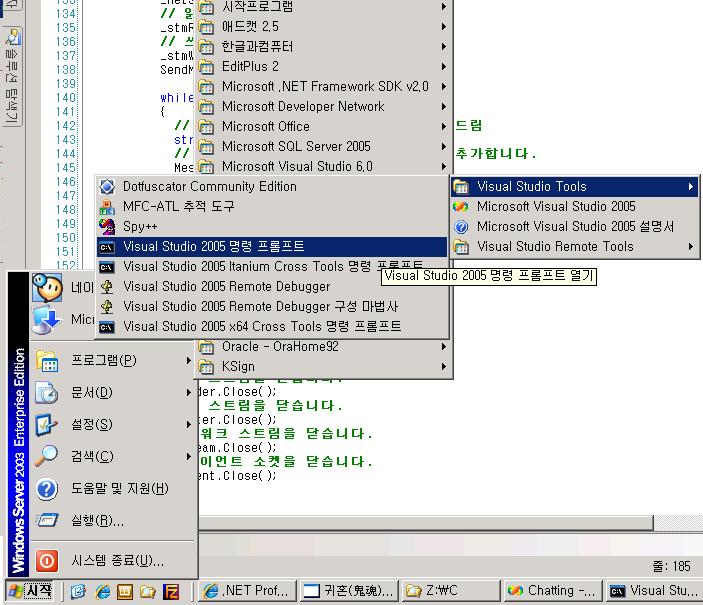Click 시스템 종료(U) shutdown icon
The height and width of the screenshot is (605, 703).
[x=47, y=561]
